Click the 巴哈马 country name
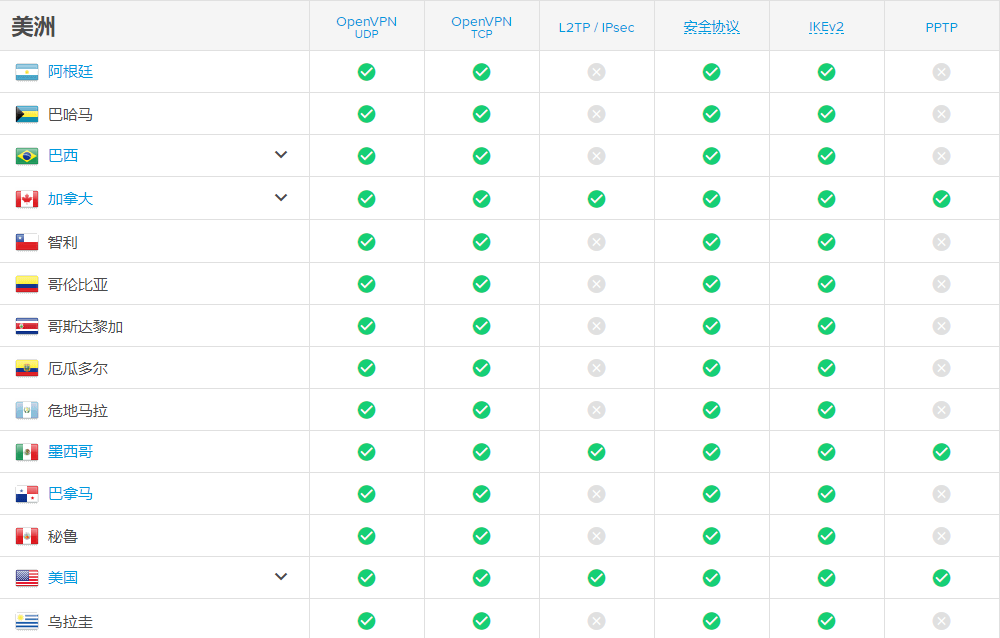The image size is (1000, 638). (70, 114)
